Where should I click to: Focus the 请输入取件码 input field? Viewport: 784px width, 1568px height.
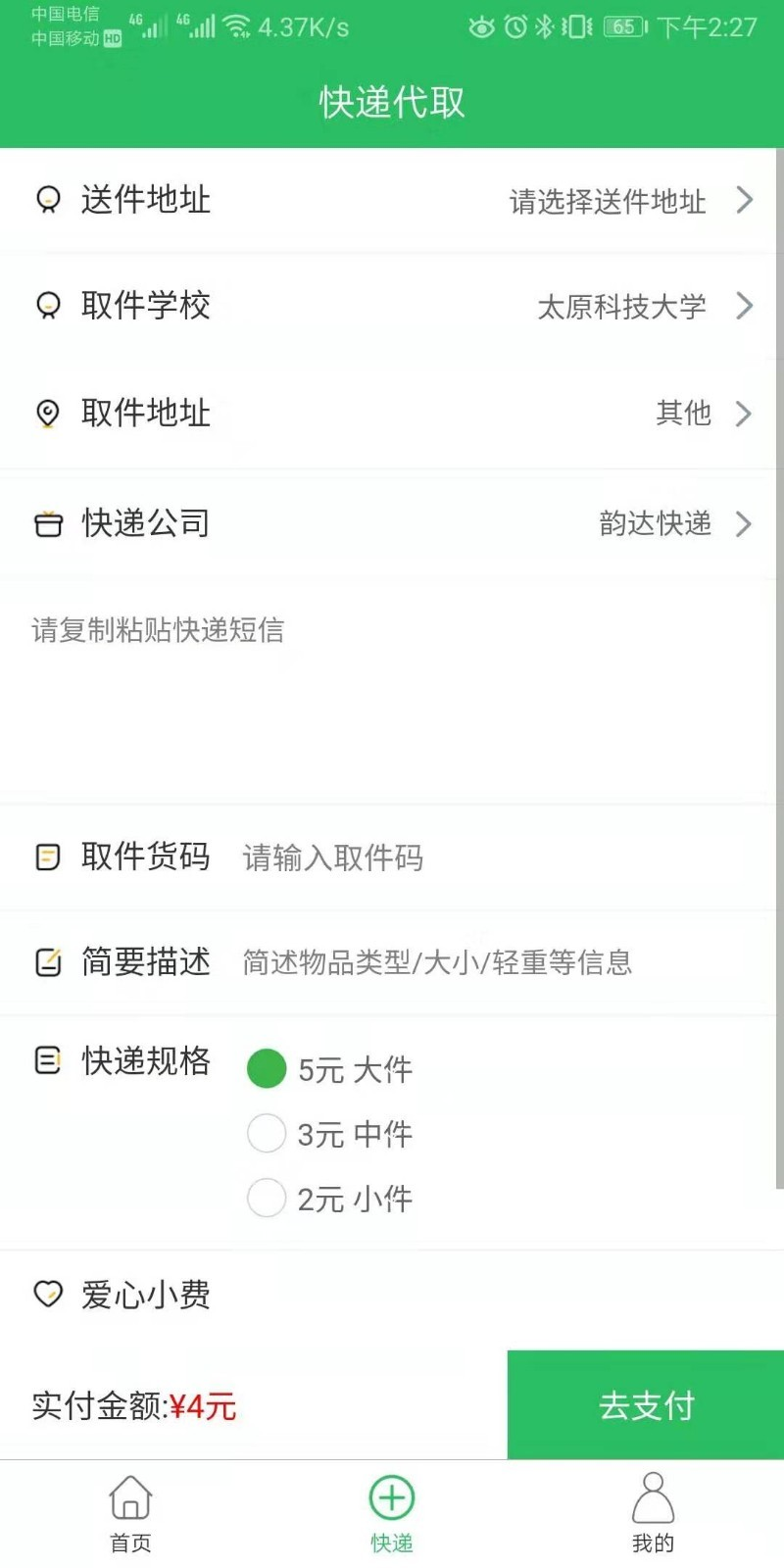(490, 858)
